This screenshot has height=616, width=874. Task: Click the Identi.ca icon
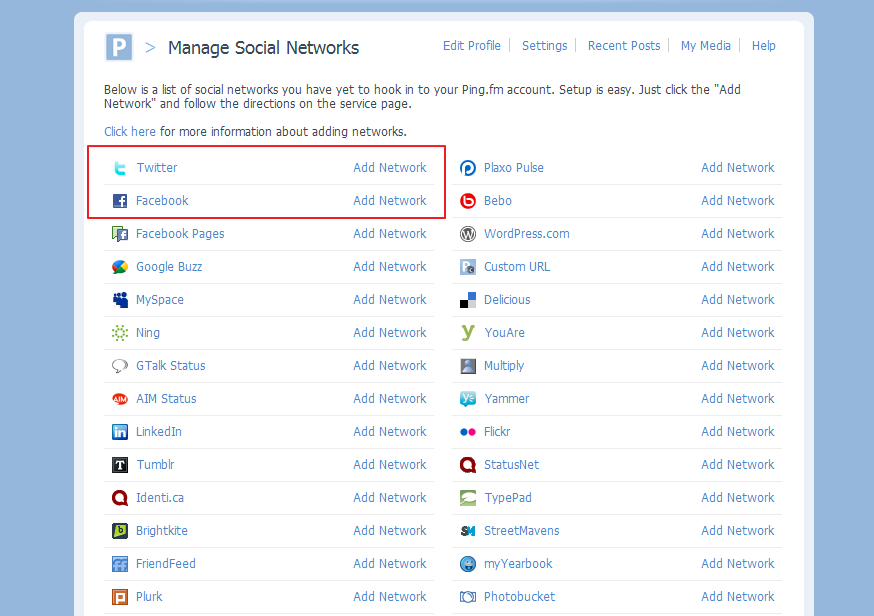[x=120, y=497]
